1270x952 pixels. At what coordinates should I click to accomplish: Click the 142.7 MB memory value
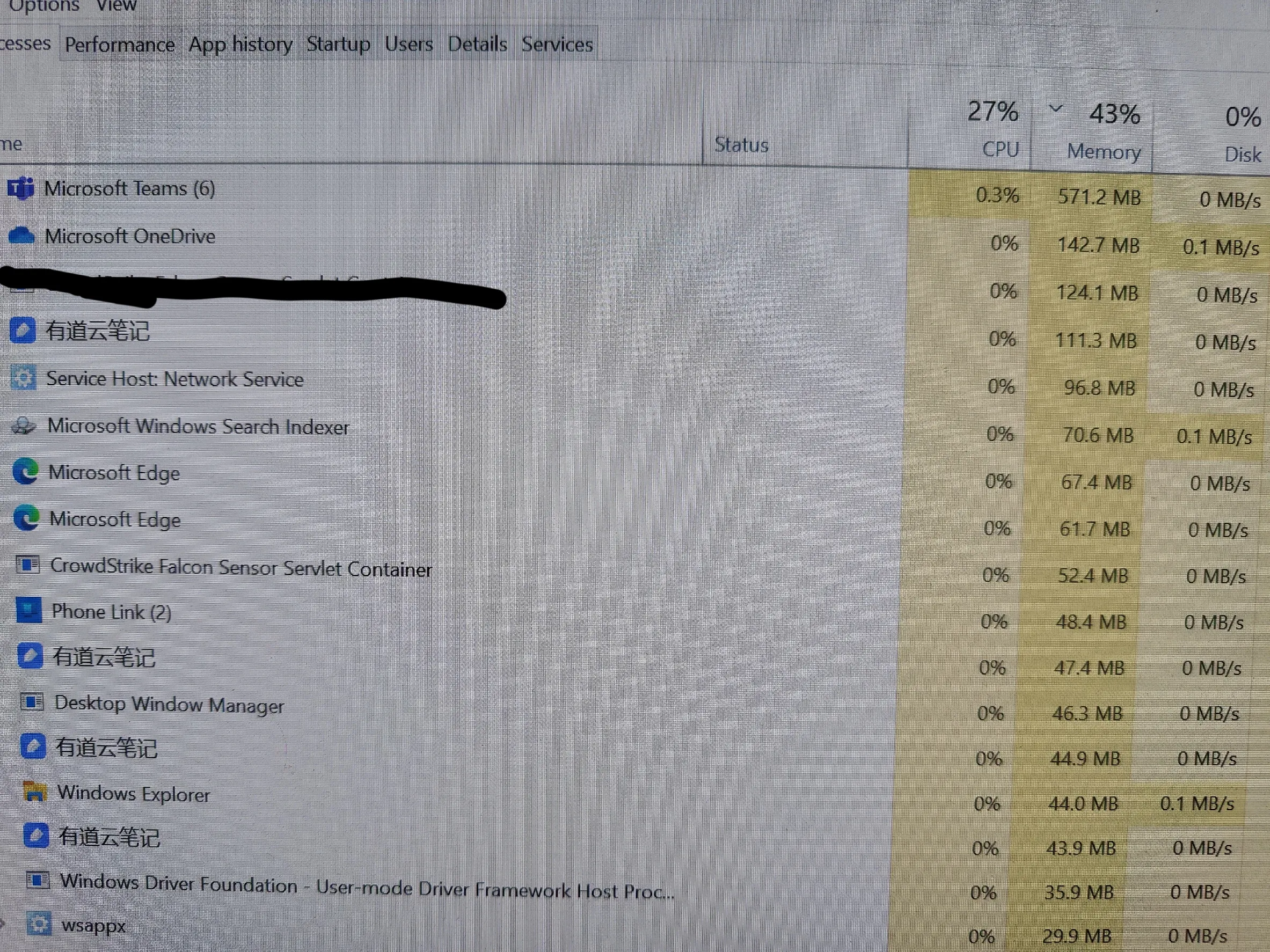click(x=1098, y=245)
